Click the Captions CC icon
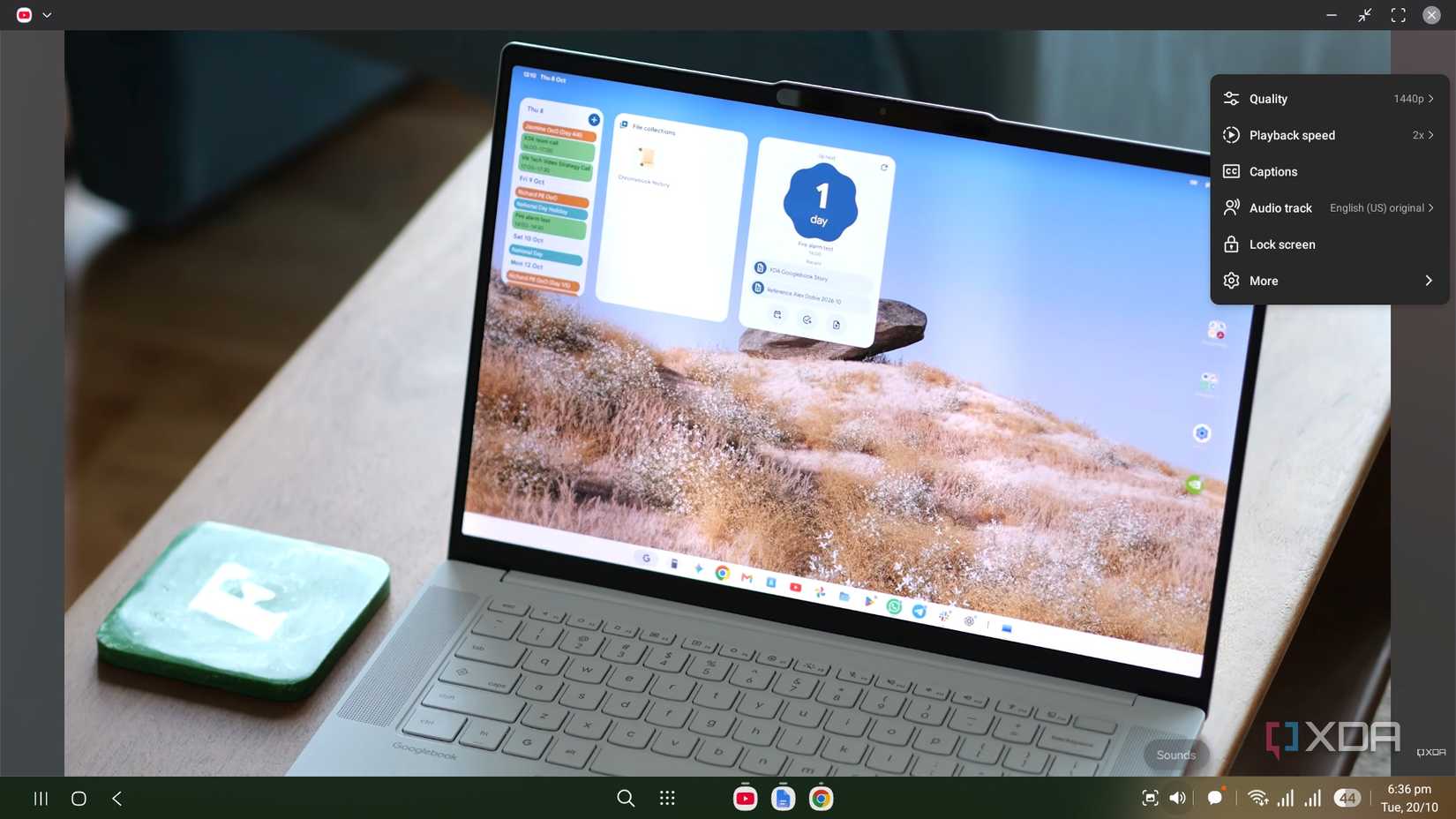 (1231, 171)
